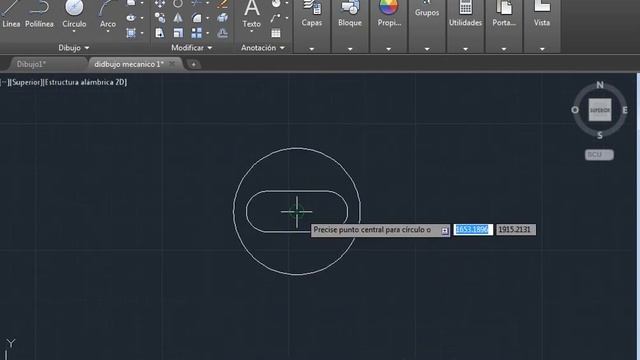This screenshot has width=640, height=360.
Task: Create a new drawing tab with plus
Action: [193, 64]
